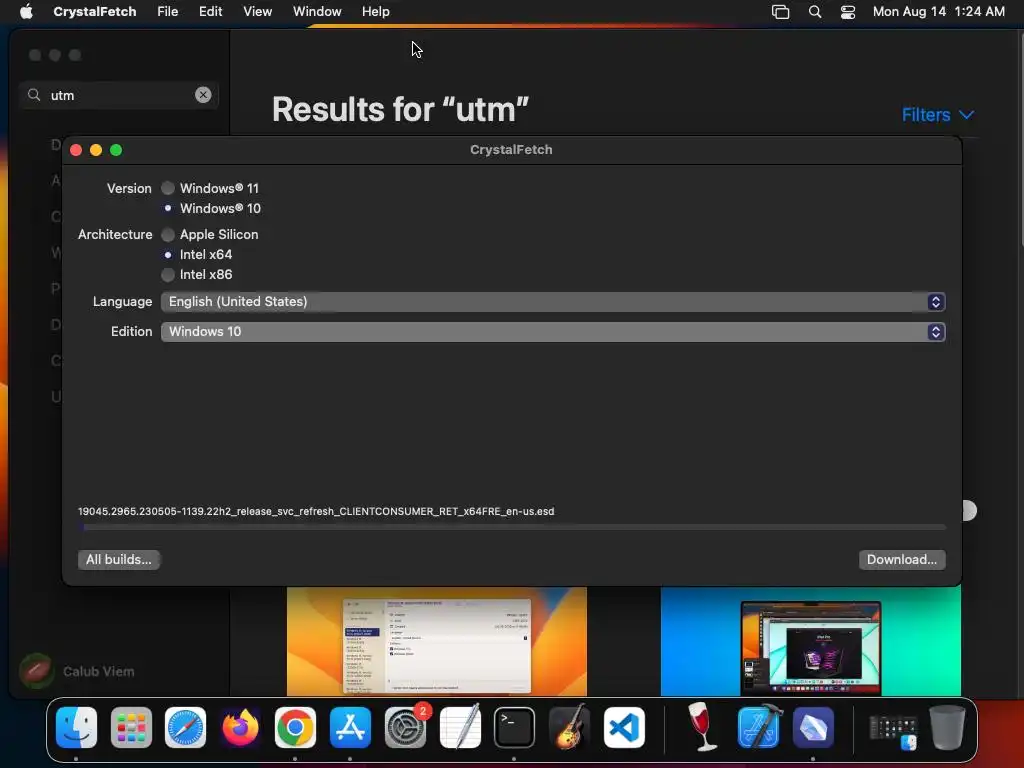Click the esd build filename text
1024x768 pixels.
(x=316, y=511)
